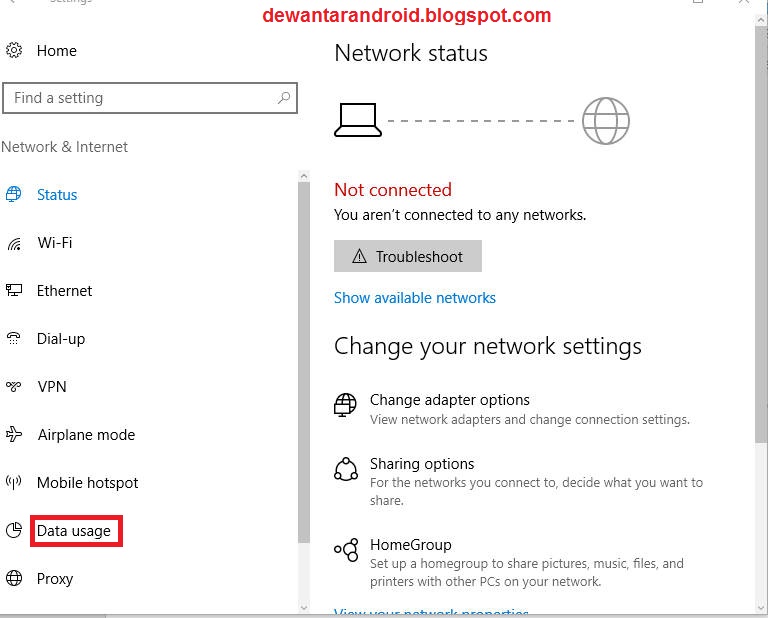Open HomeGroup settings
Image resolution: width=768 pixels, height=618 pixels.
(x=410, y=545)
